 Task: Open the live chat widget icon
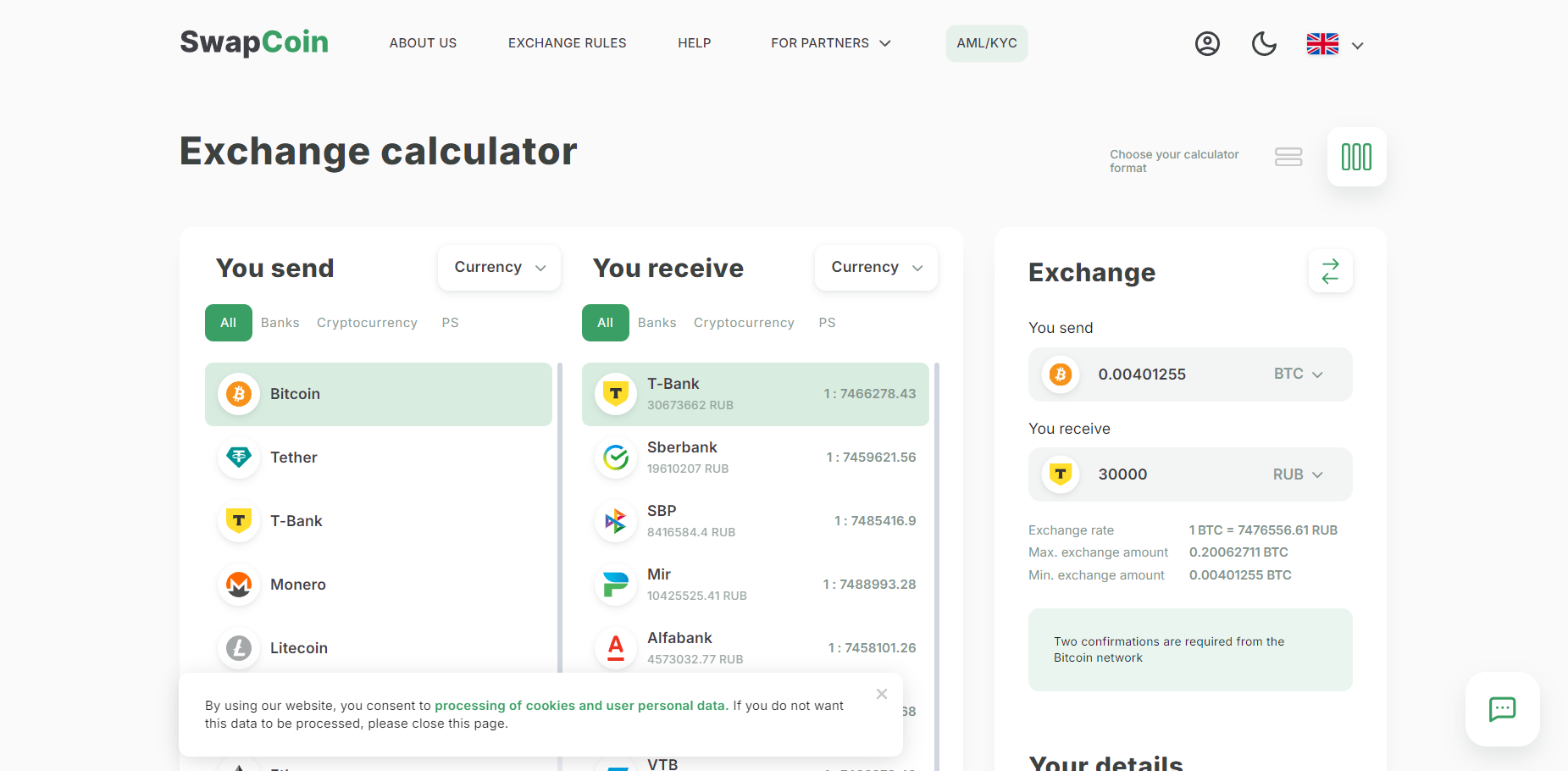(1502, 709)
